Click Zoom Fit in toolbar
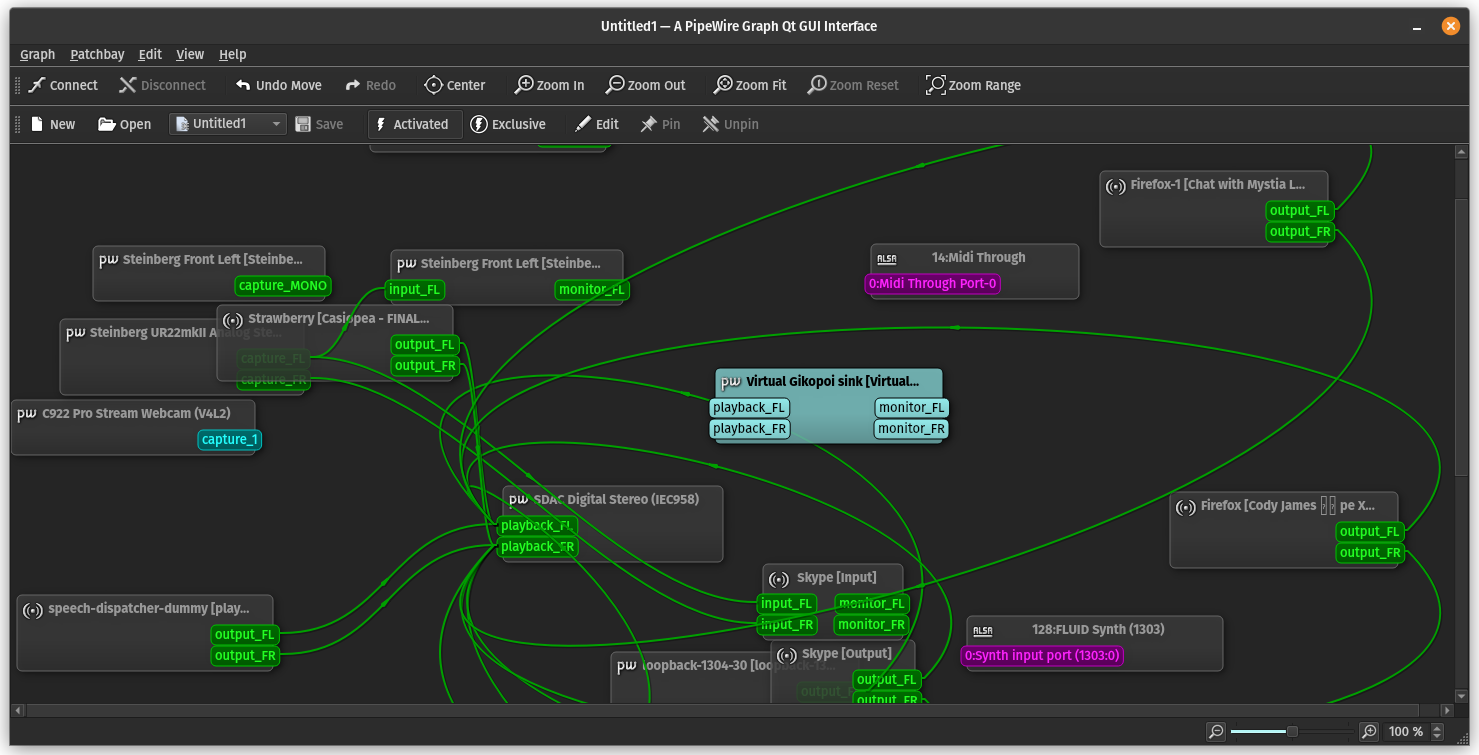The image size is (1479, 755). pyautogui.click(x=749, y=85)
